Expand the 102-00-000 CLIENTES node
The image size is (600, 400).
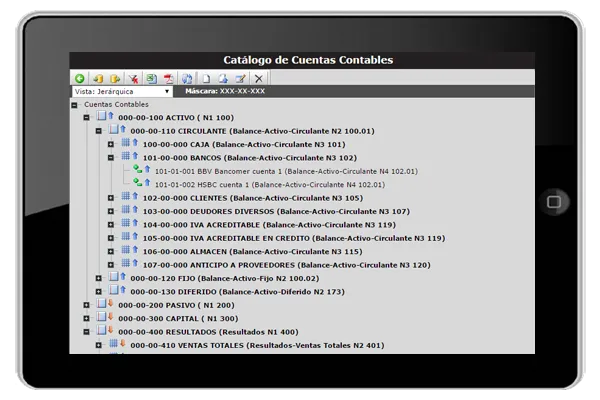[111, 198]
